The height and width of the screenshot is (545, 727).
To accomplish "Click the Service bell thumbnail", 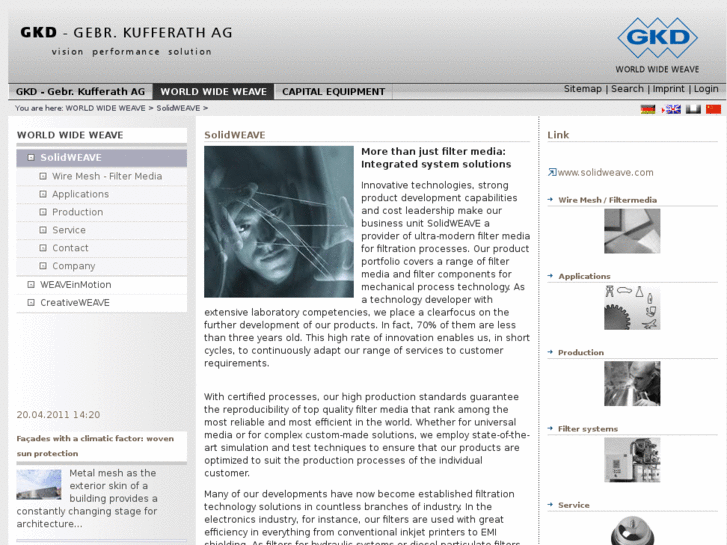I will point(632,530).
